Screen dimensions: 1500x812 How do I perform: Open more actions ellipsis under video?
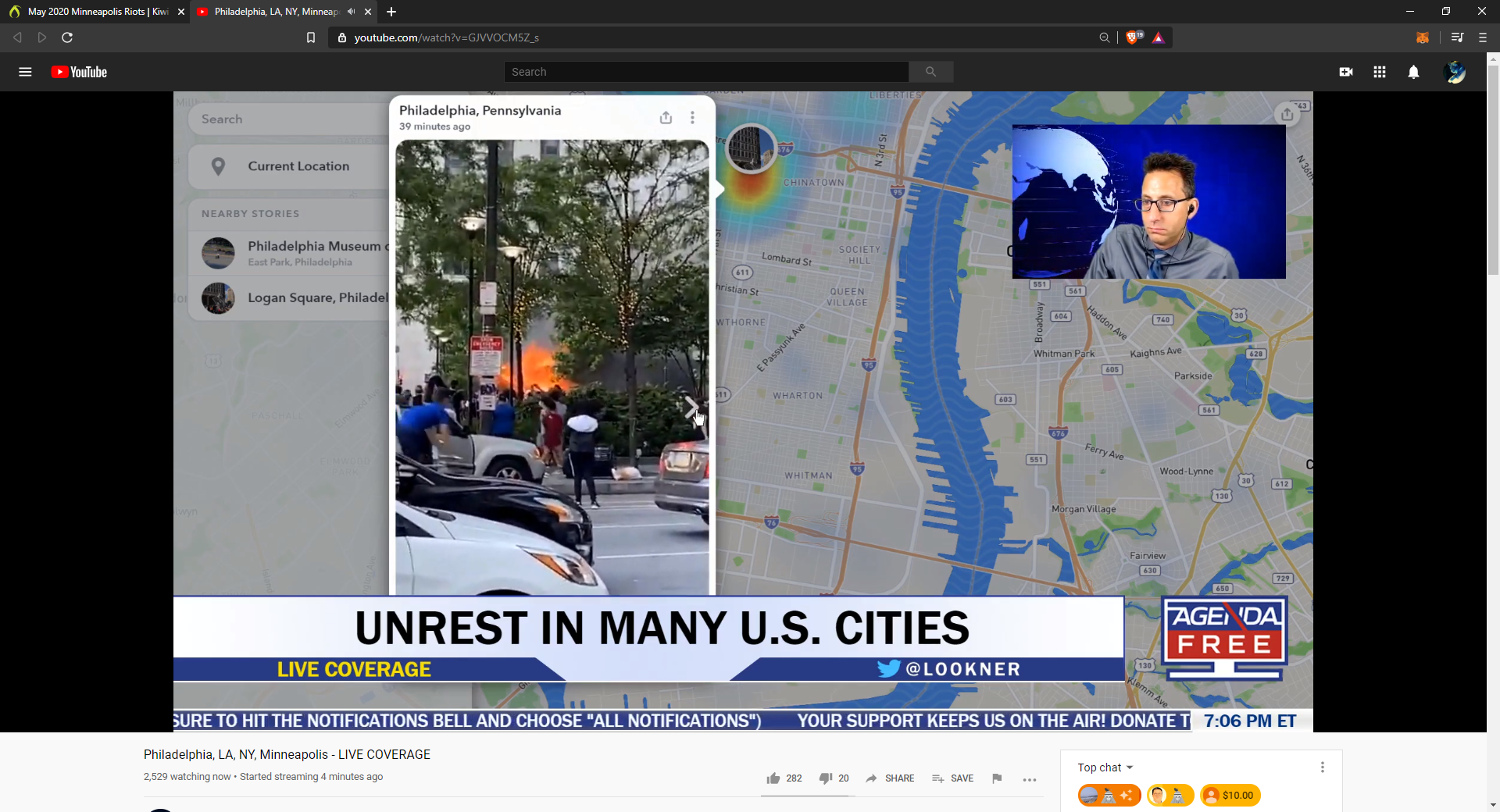pos(1030,779)
